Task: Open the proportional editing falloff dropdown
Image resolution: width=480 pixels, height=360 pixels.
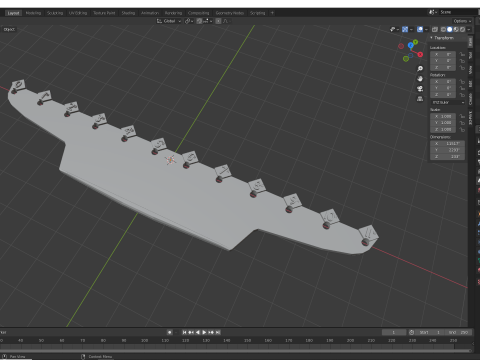Action: click(x=227, y=21)
